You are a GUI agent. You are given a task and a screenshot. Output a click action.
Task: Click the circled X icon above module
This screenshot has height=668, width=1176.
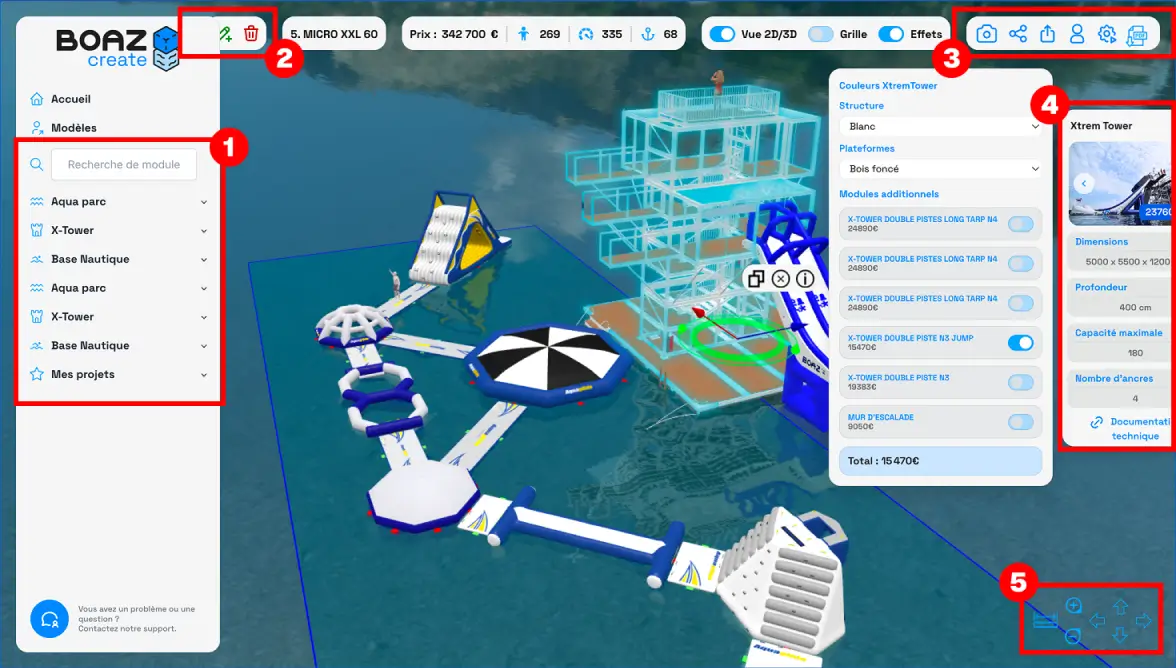781,279
